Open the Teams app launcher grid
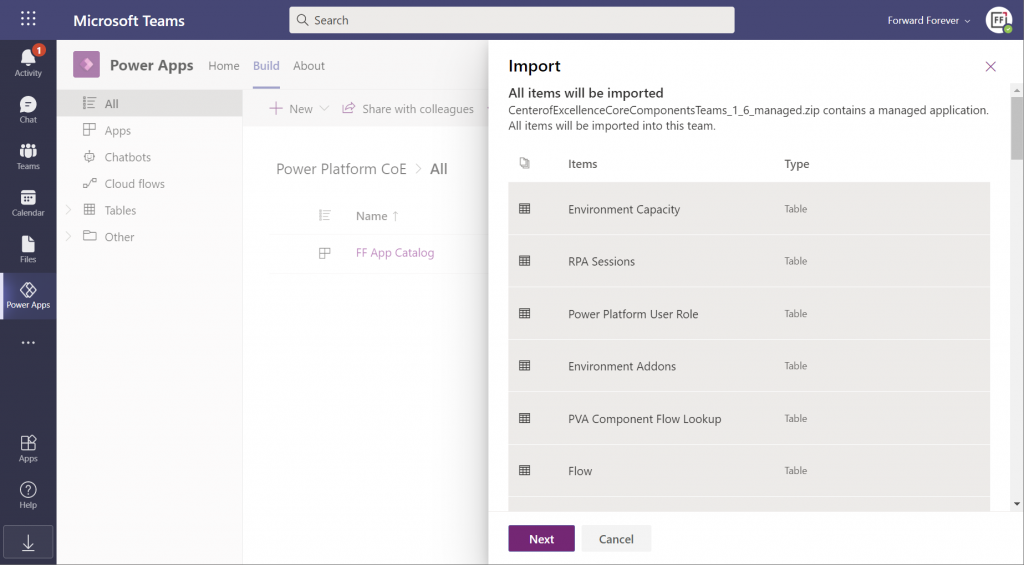Image resolution: width=1024 pixels, height=565 pixels. pyautogui.click(x=28, y=18)
